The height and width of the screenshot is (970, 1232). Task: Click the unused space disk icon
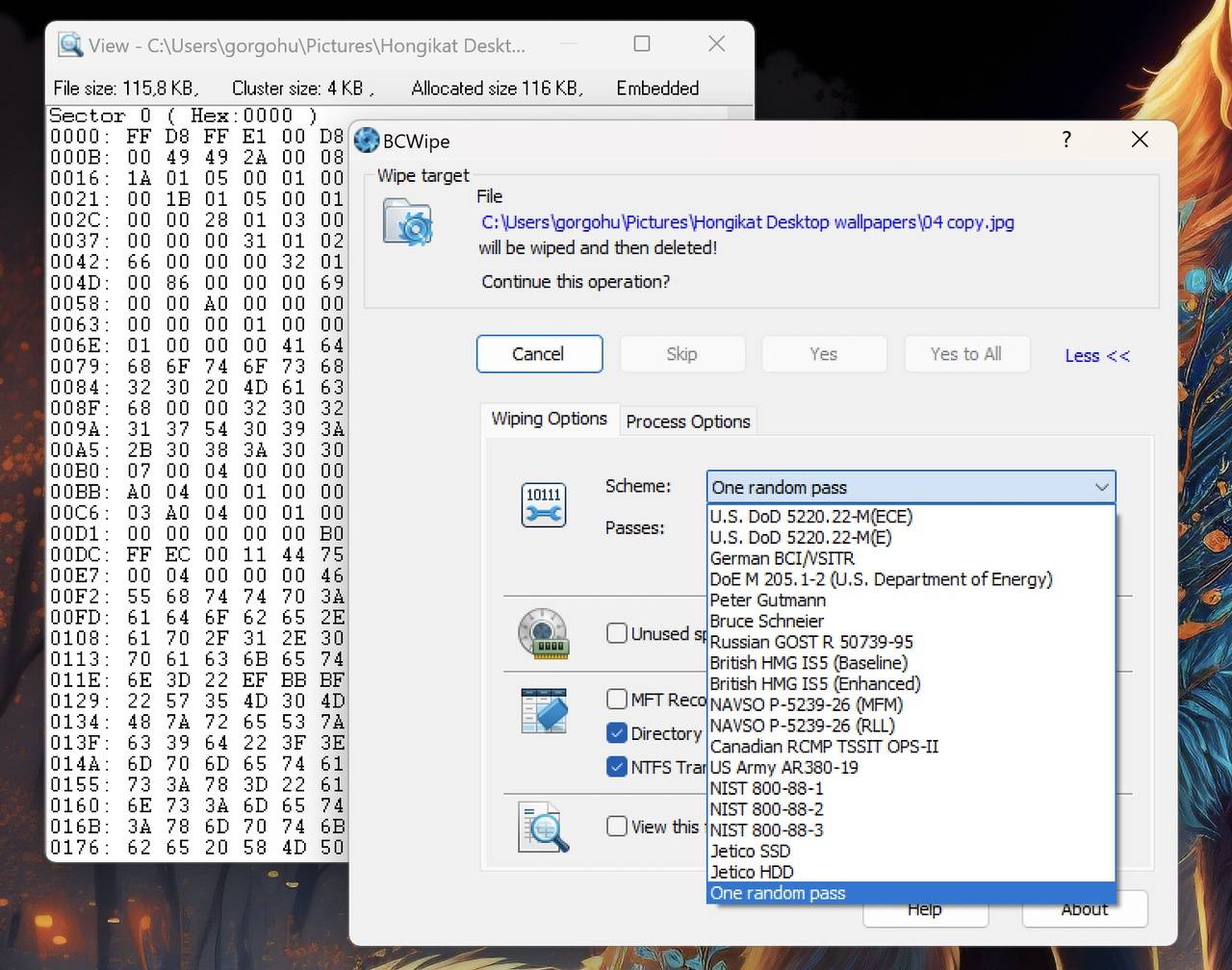(x=544, y=633)
